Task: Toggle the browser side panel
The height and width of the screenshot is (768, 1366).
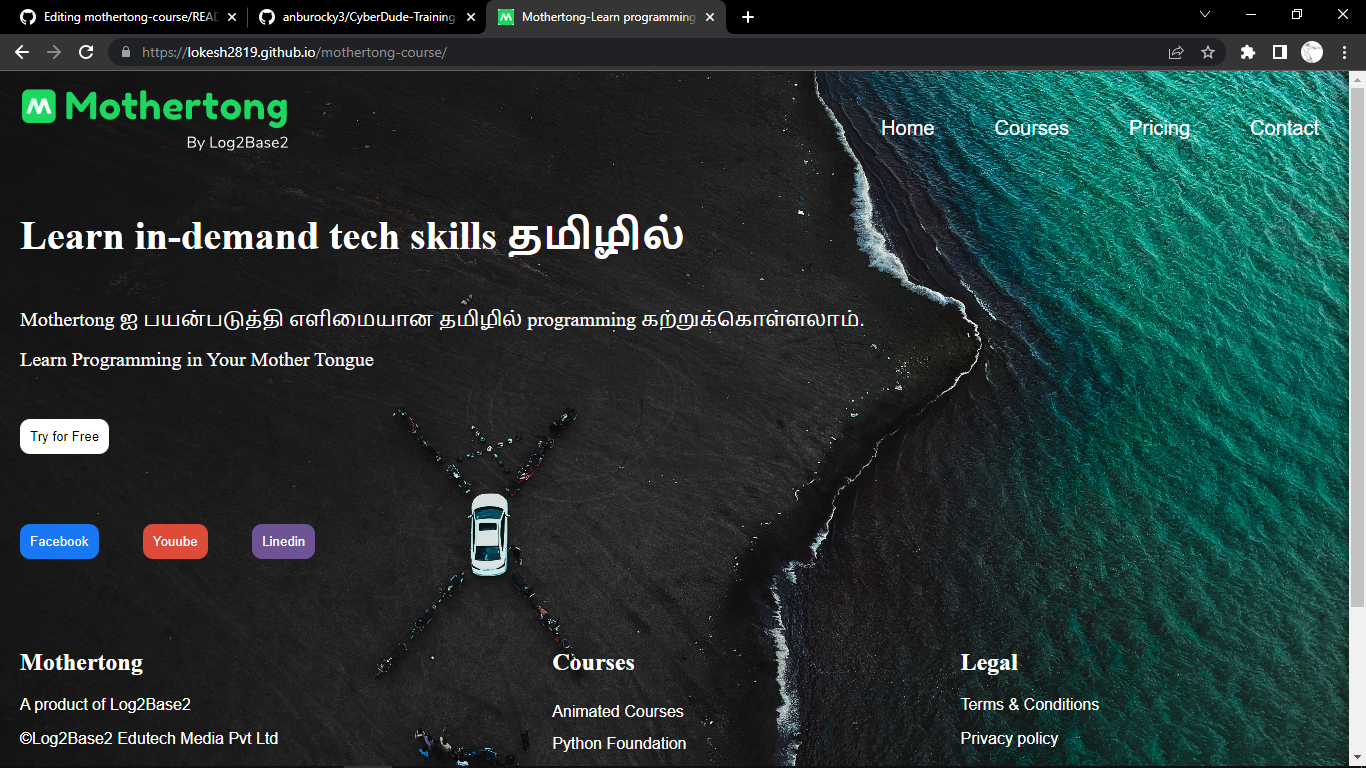Action: tap(1279, 52)
